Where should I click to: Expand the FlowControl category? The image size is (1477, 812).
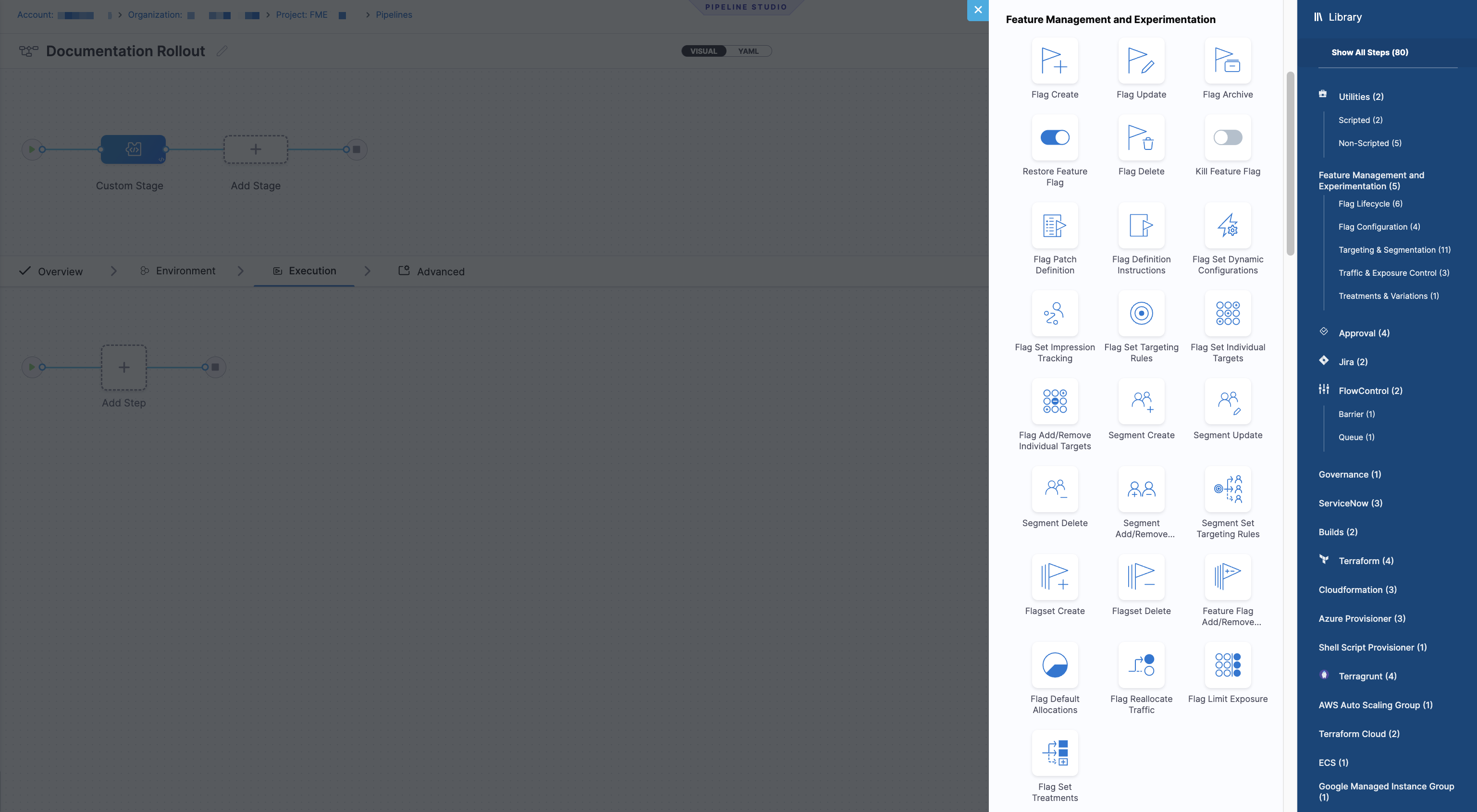(1370, 391)
